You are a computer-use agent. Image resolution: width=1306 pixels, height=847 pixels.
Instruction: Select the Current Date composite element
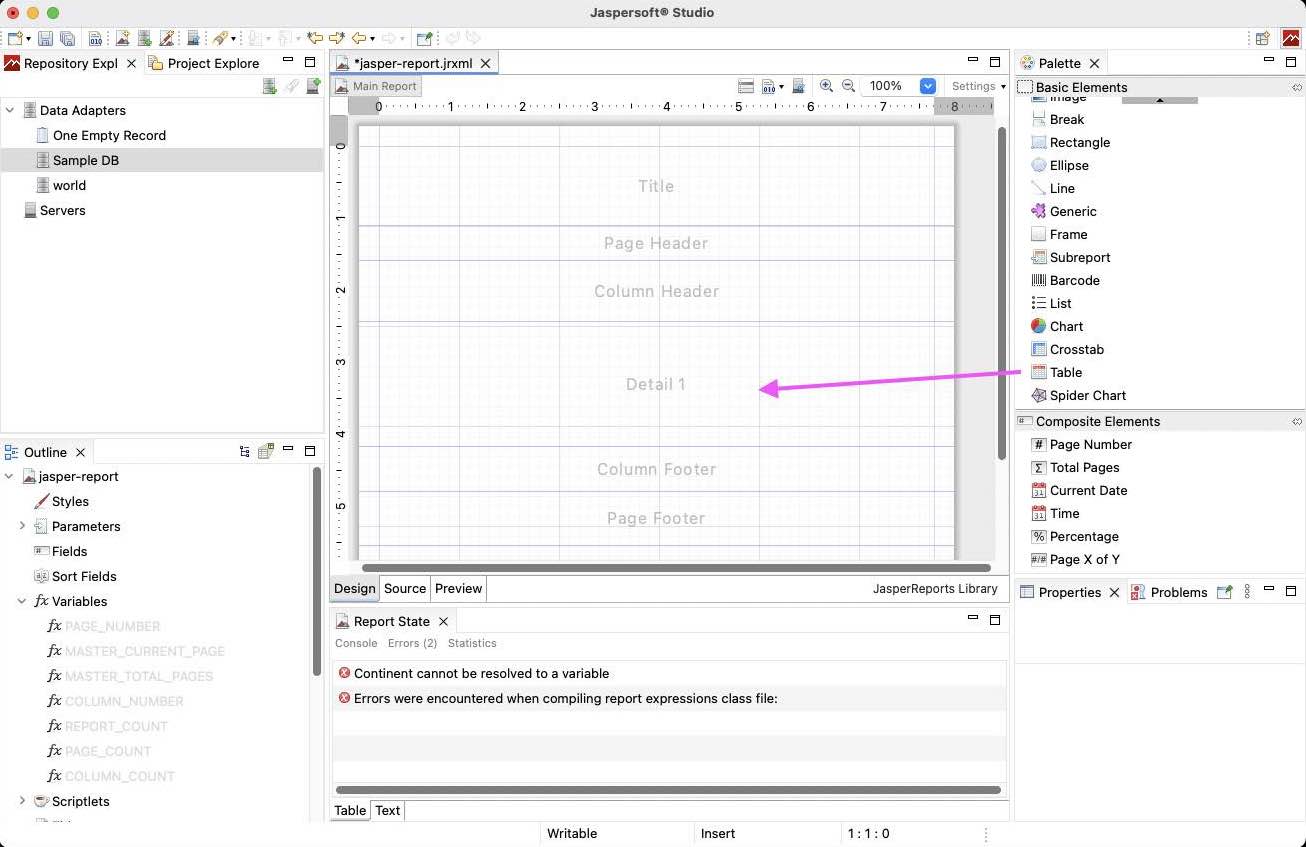click(1079, 490)
